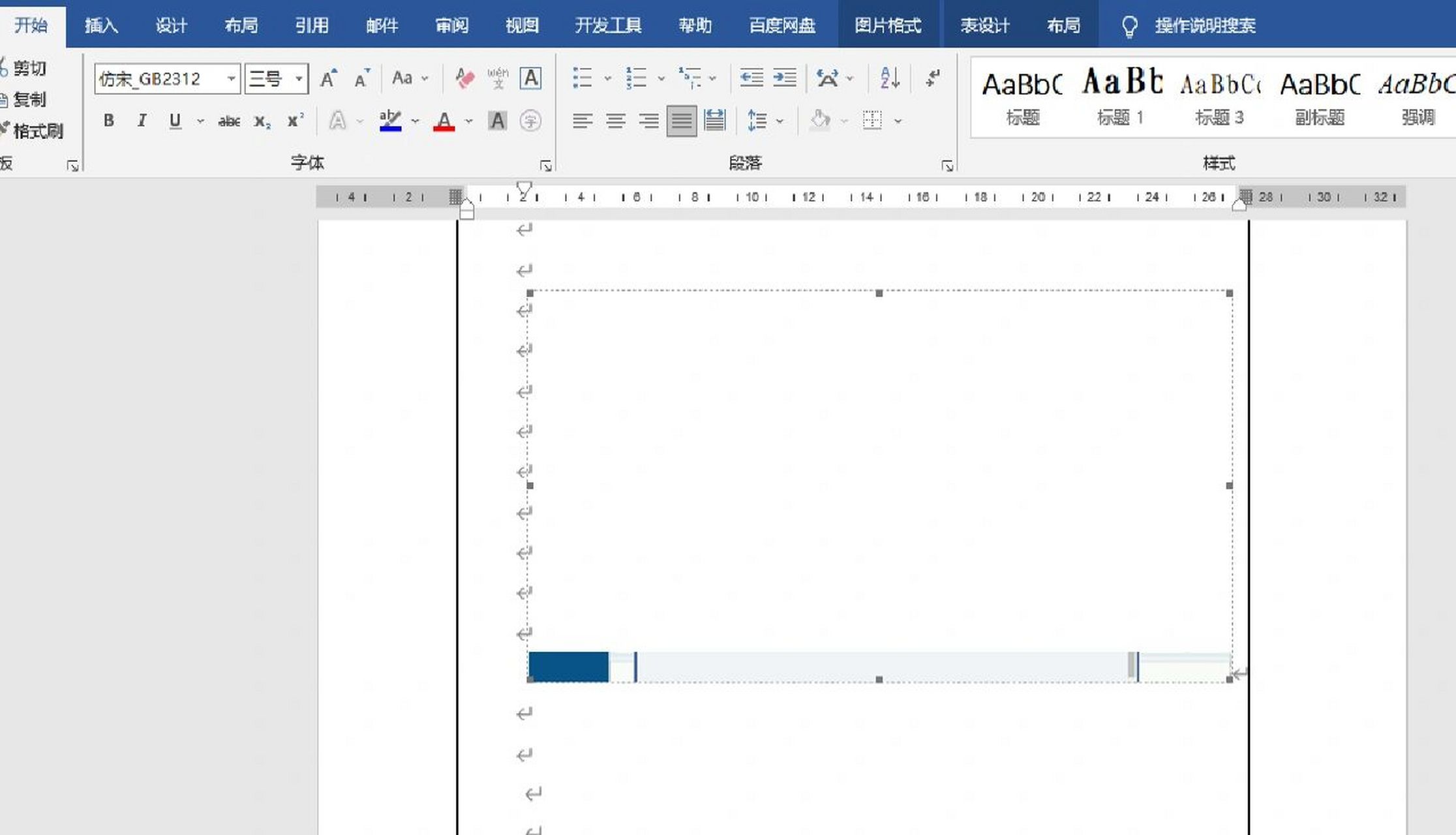
Task: Click the right indent ruler marker
Action: point(1239,204)
